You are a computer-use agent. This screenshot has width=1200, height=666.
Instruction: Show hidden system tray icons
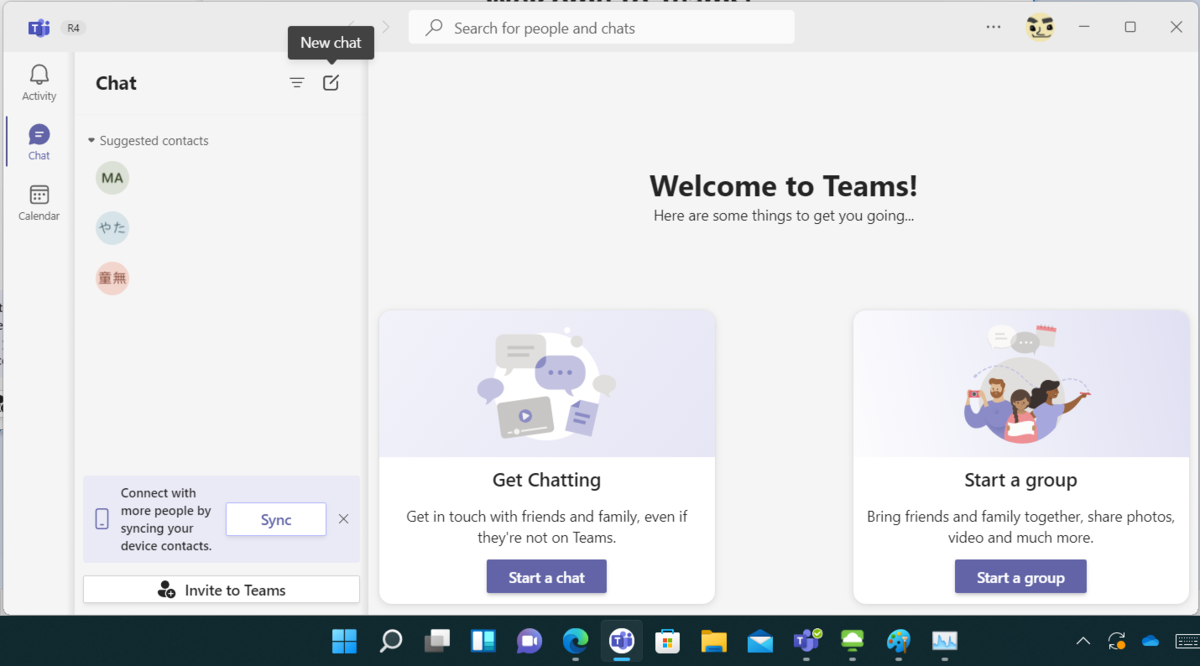point(1083,641)
